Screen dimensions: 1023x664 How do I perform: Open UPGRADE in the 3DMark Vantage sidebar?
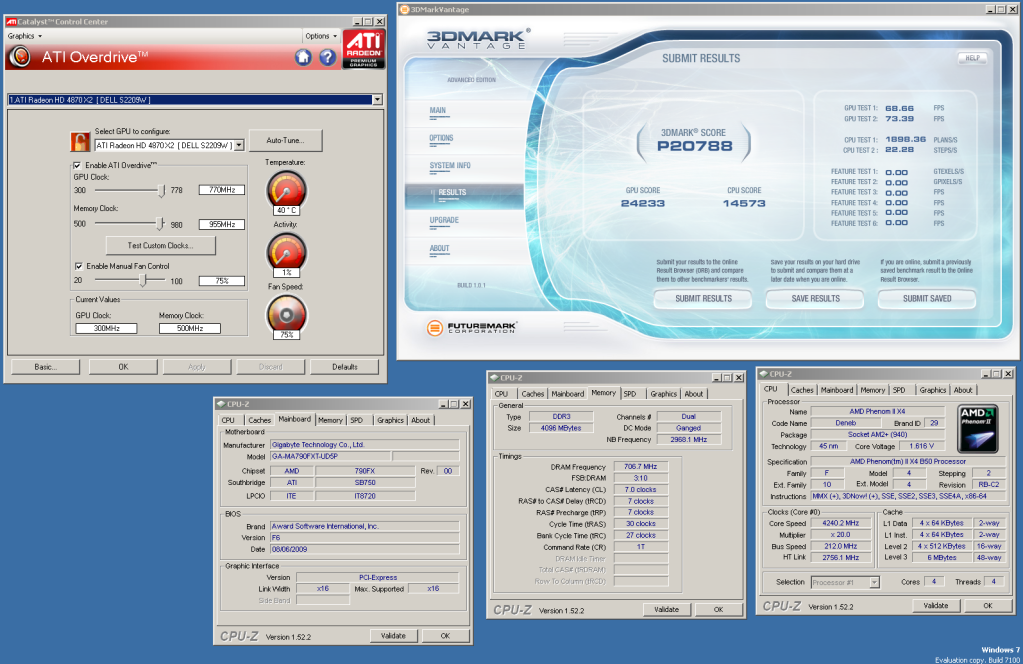coord(444,220)
